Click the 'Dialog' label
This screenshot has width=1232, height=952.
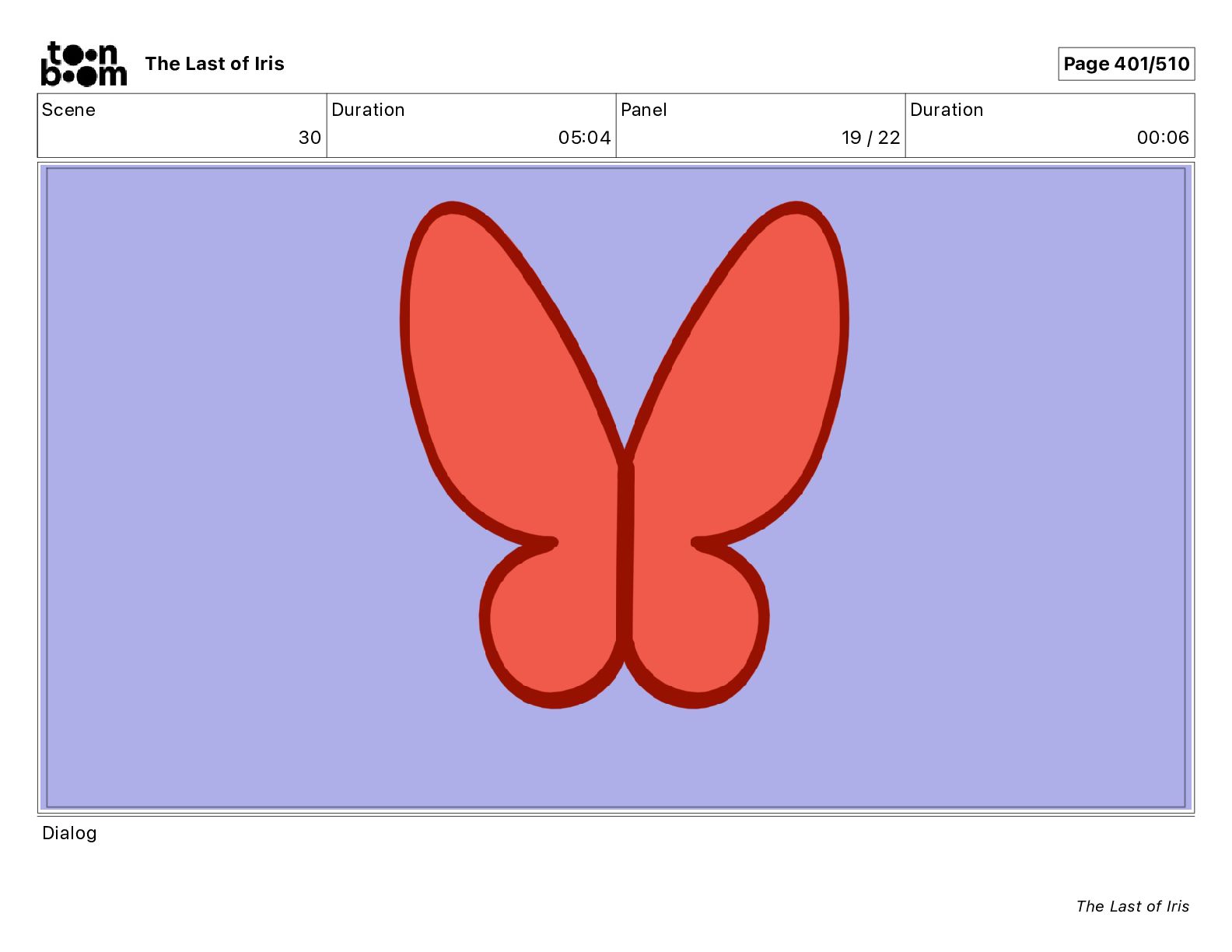[x=69, y=833]
